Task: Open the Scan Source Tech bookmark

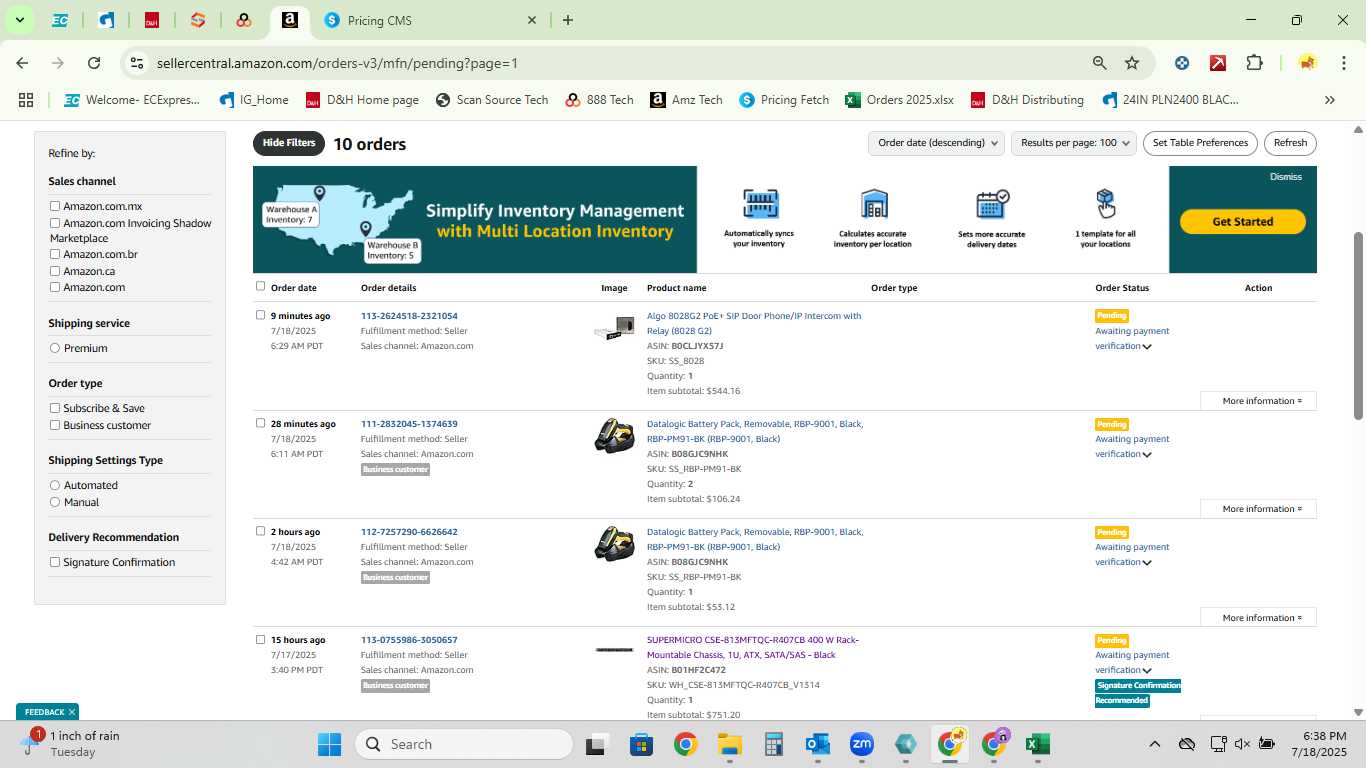Action: click(x=492, y=100)
